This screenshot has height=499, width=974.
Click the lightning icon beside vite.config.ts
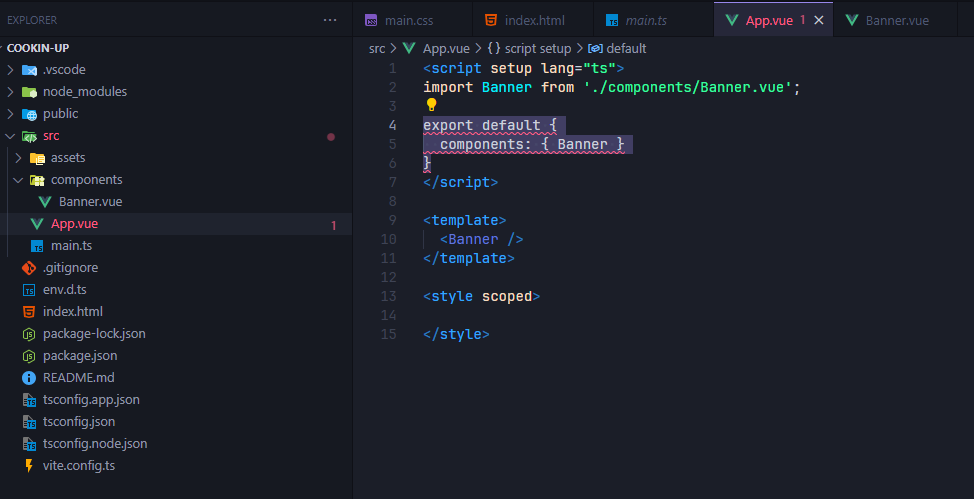tap(29, 465)
